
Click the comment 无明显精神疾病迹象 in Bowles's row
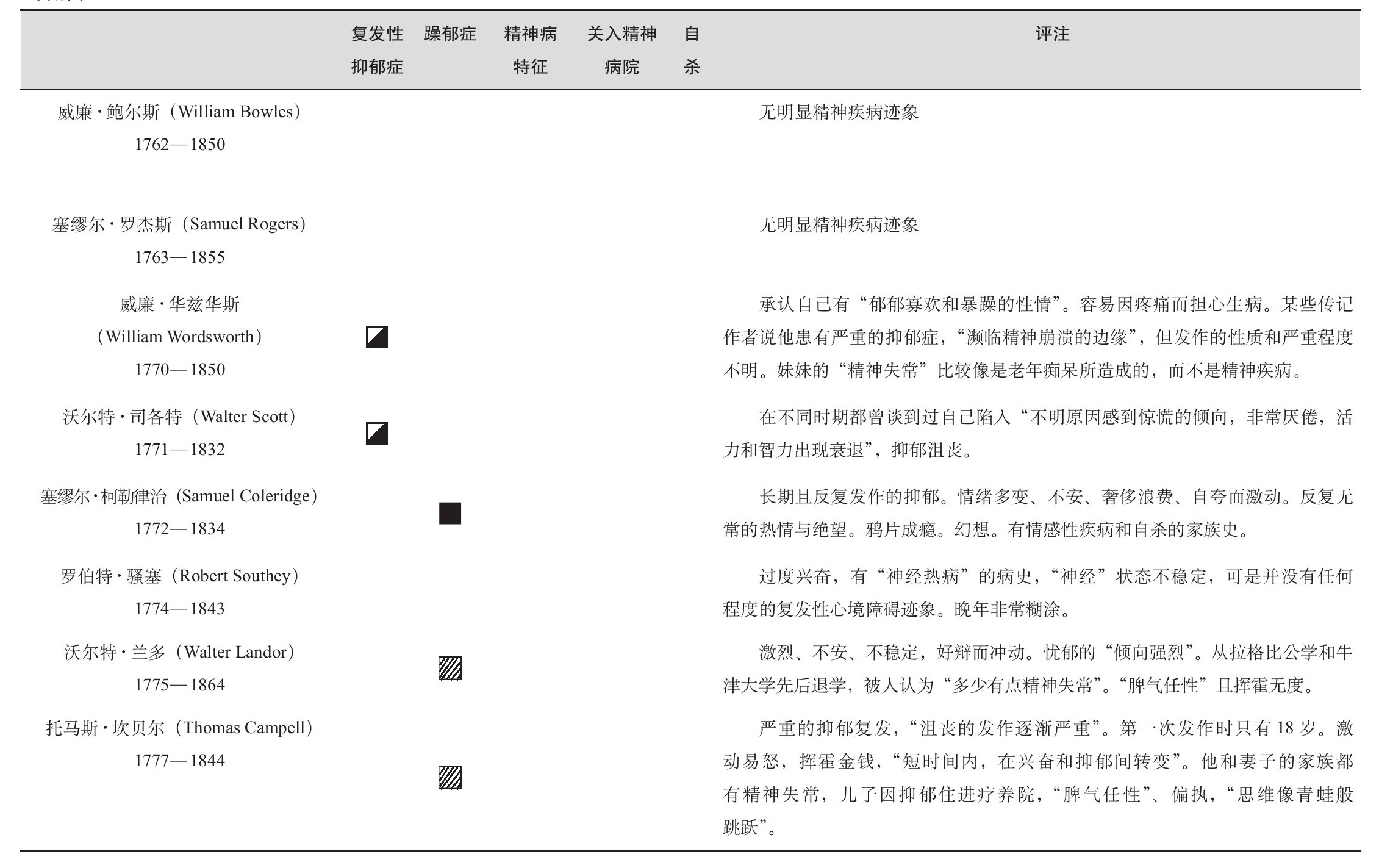click(839, 112)
